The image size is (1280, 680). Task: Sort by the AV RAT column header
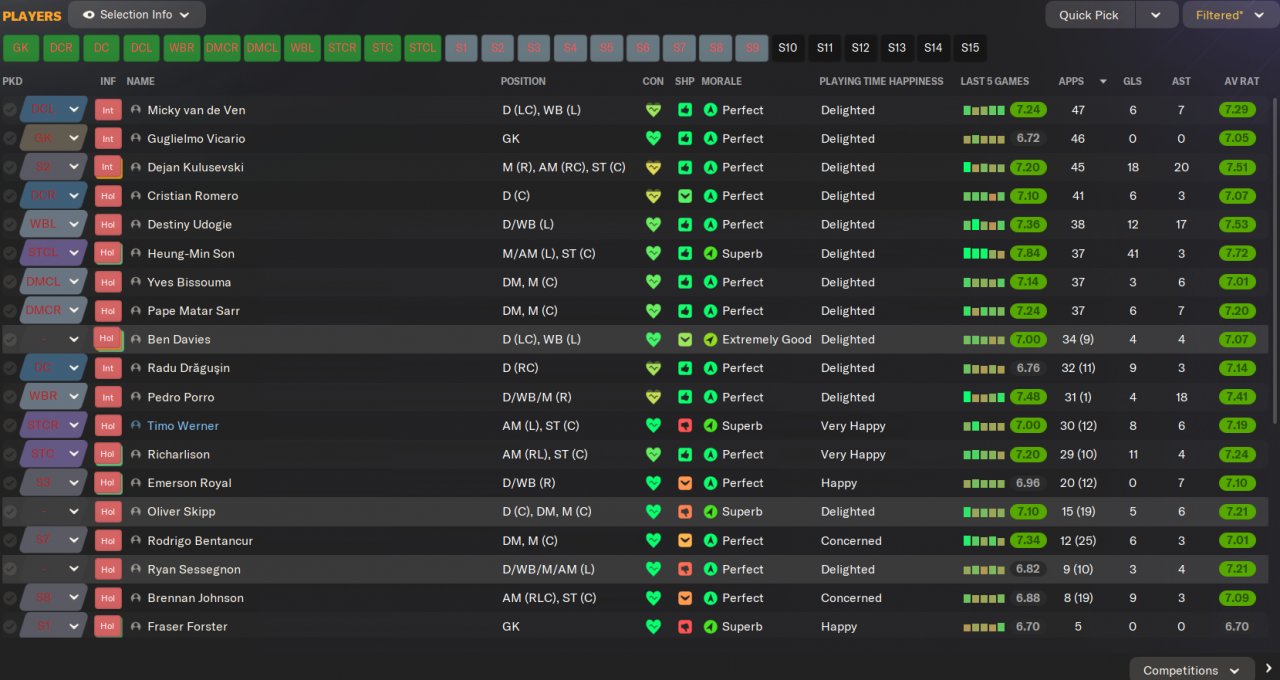pos(1243,81)
